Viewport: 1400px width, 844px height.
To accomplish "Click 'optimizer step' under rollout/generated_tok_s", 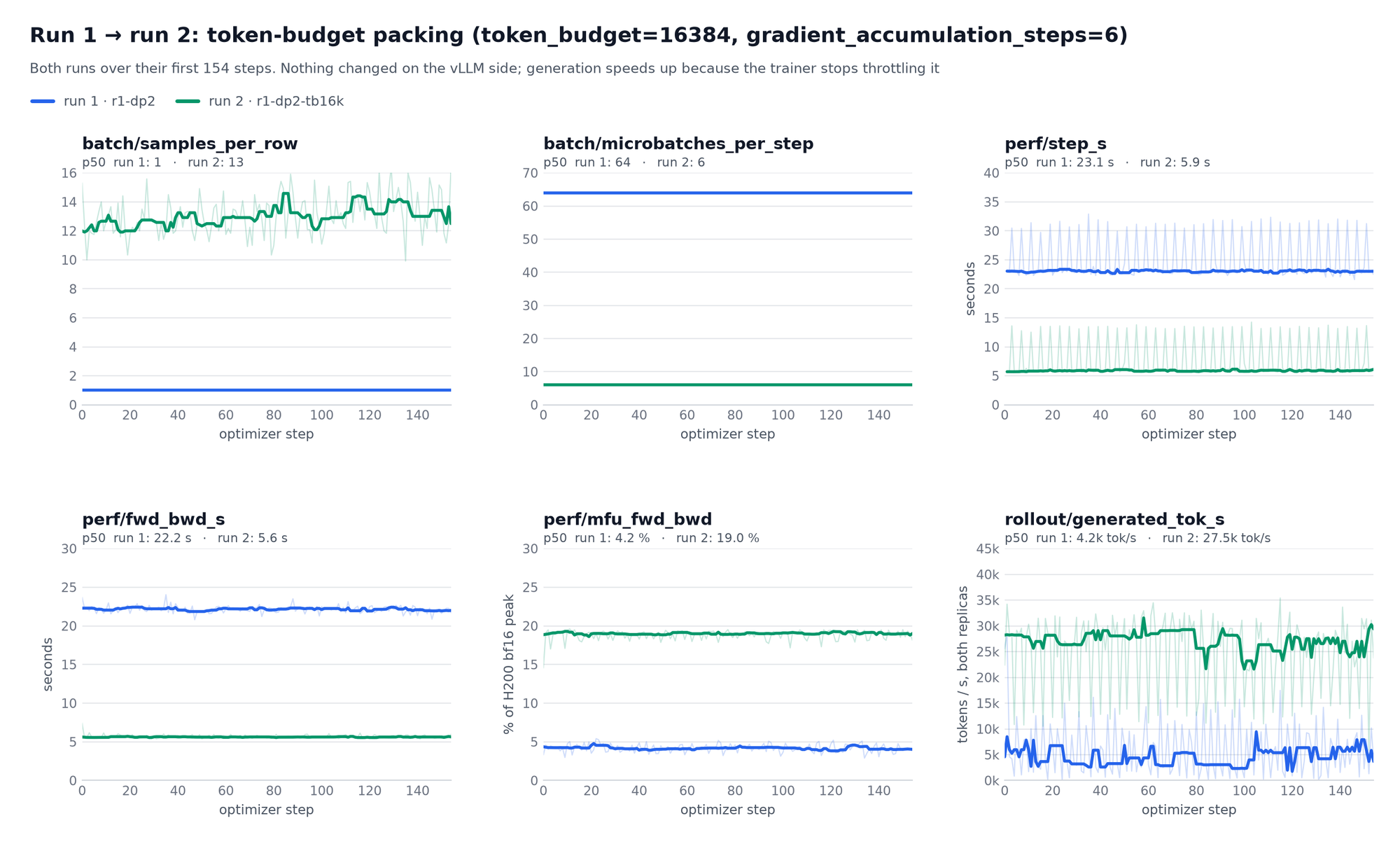I will pyautogui.click(x=1189, y=810).
